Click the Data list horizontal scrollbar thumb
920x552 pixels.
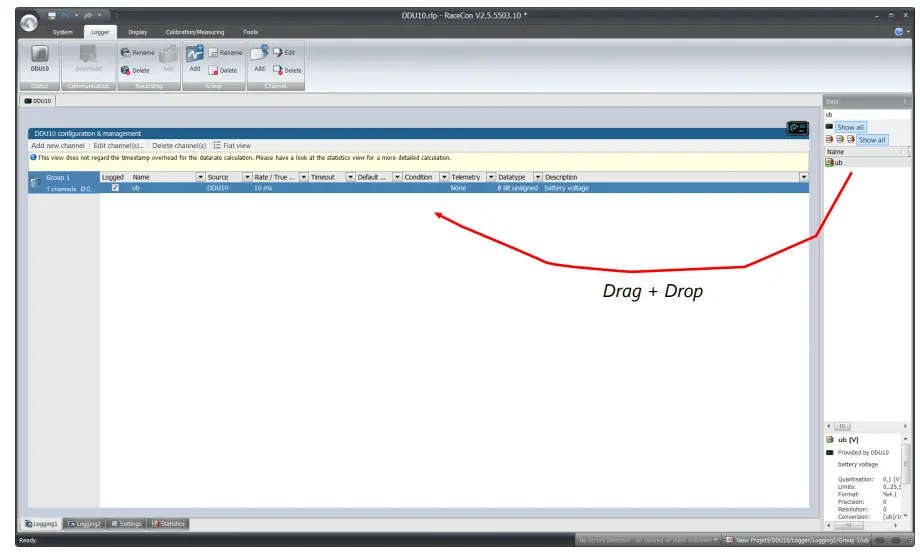(842, 426)
